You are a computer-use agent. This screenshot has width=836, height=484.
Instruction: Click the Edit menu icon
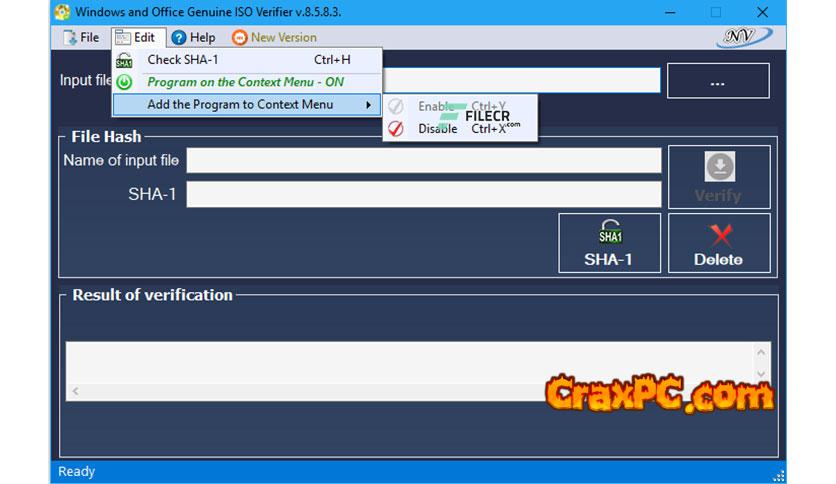tap(123, 37)
